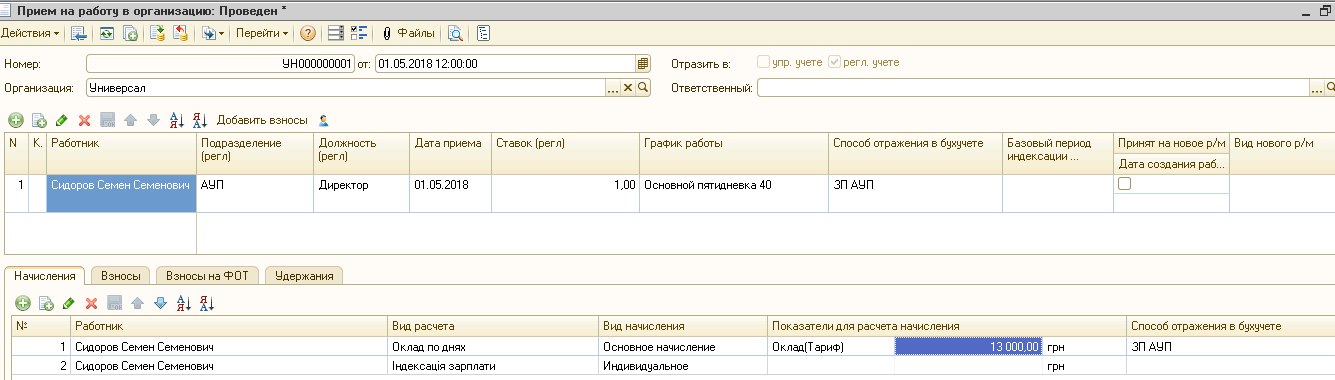Clear the Организация field with X
This screenshot has width=1335, height=380.
[x=629, y=88]
